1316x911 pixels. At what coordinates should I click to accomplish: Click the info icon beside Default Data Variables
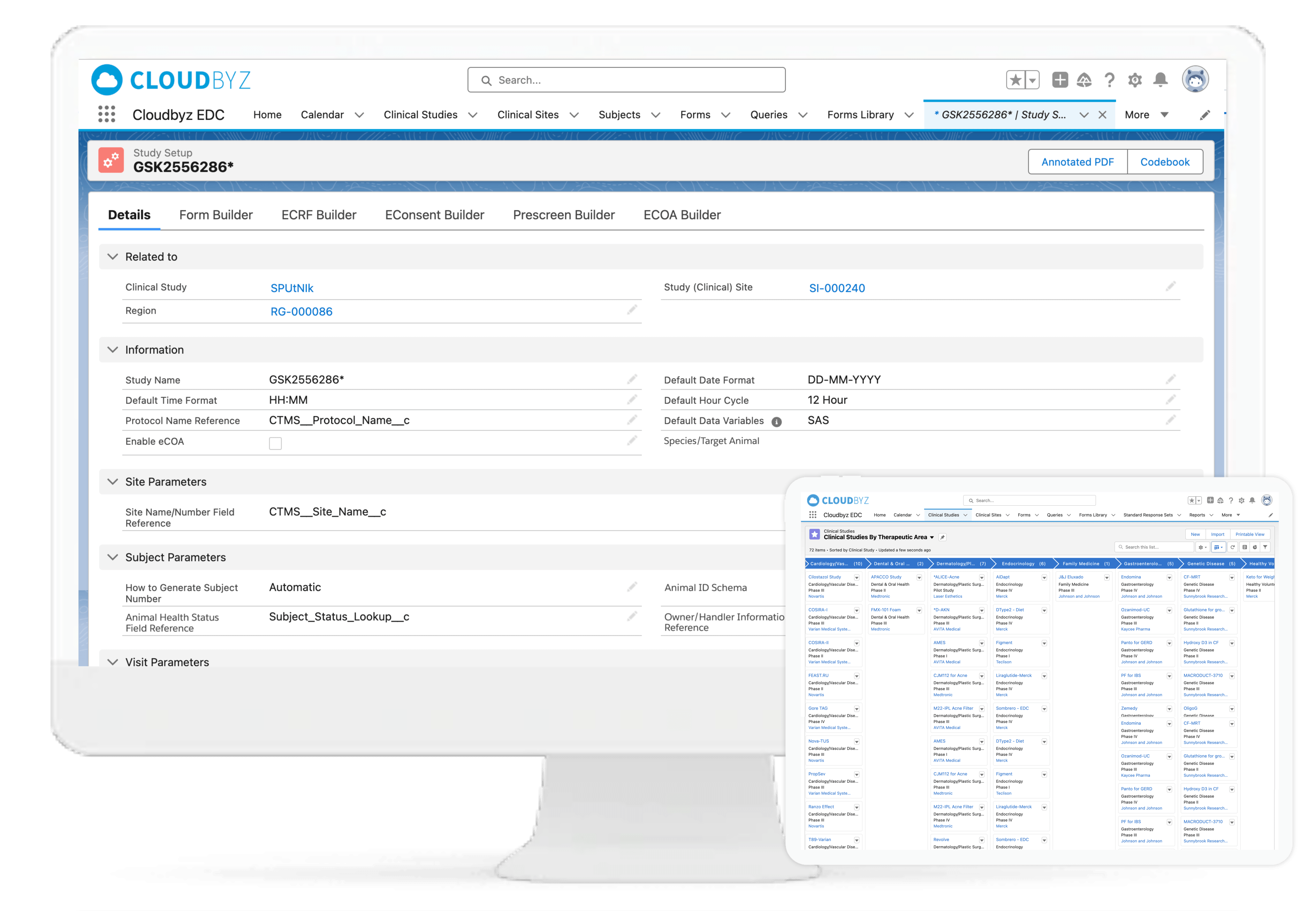tap(776, 422)
